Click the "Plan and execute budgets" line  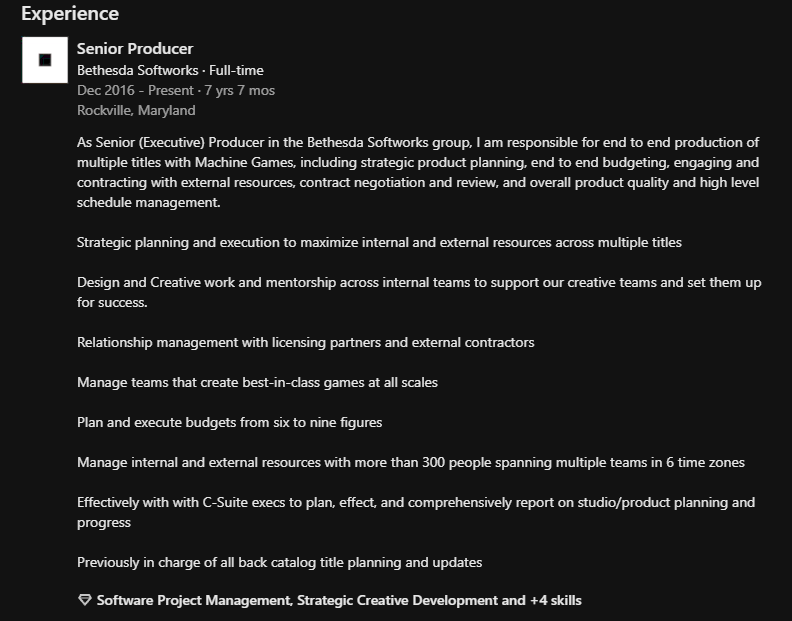(229, 422)
